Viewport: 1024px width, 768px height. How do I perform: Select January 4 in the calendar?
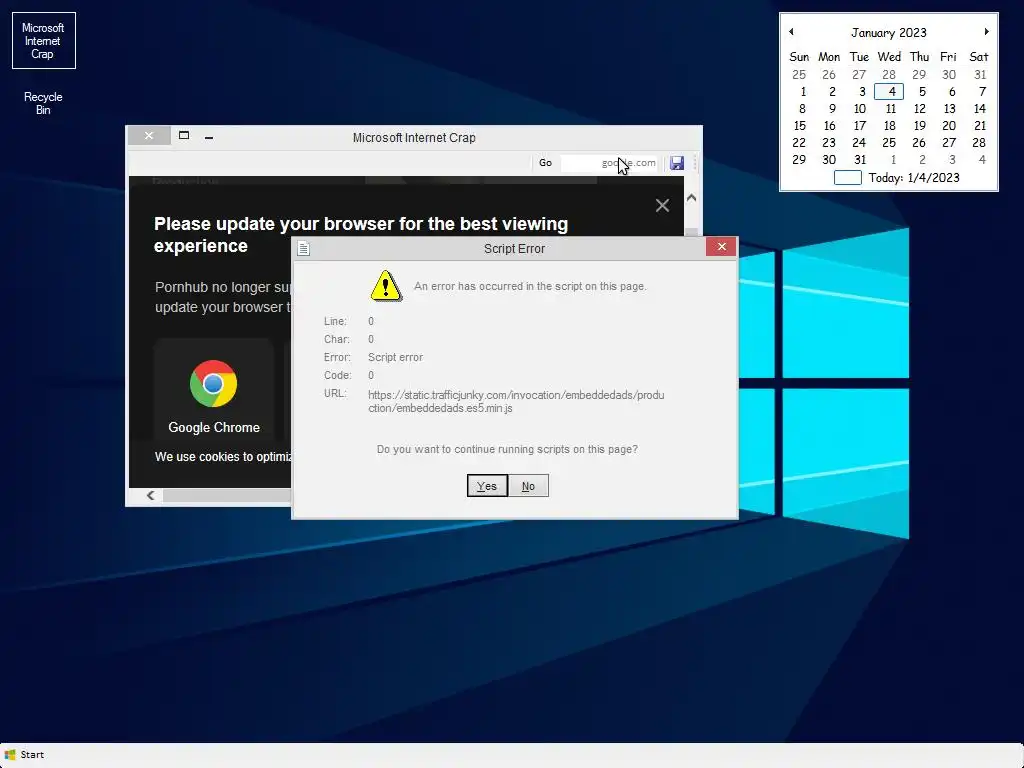[889, 91]
